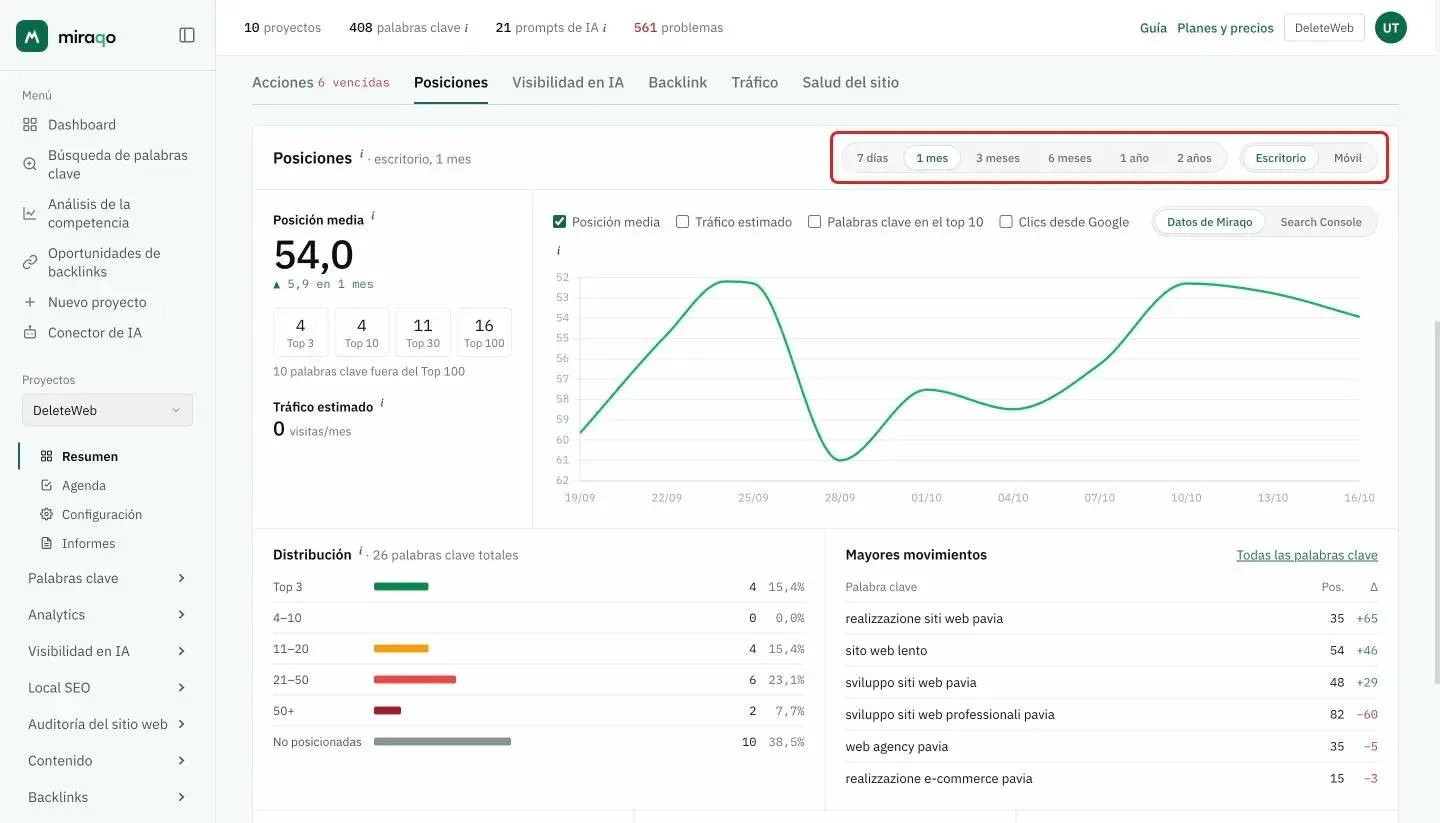The height and width of the screenshot is (823, 1440).
Task: Go to the Backlink tab
Action: pos(678,82)
